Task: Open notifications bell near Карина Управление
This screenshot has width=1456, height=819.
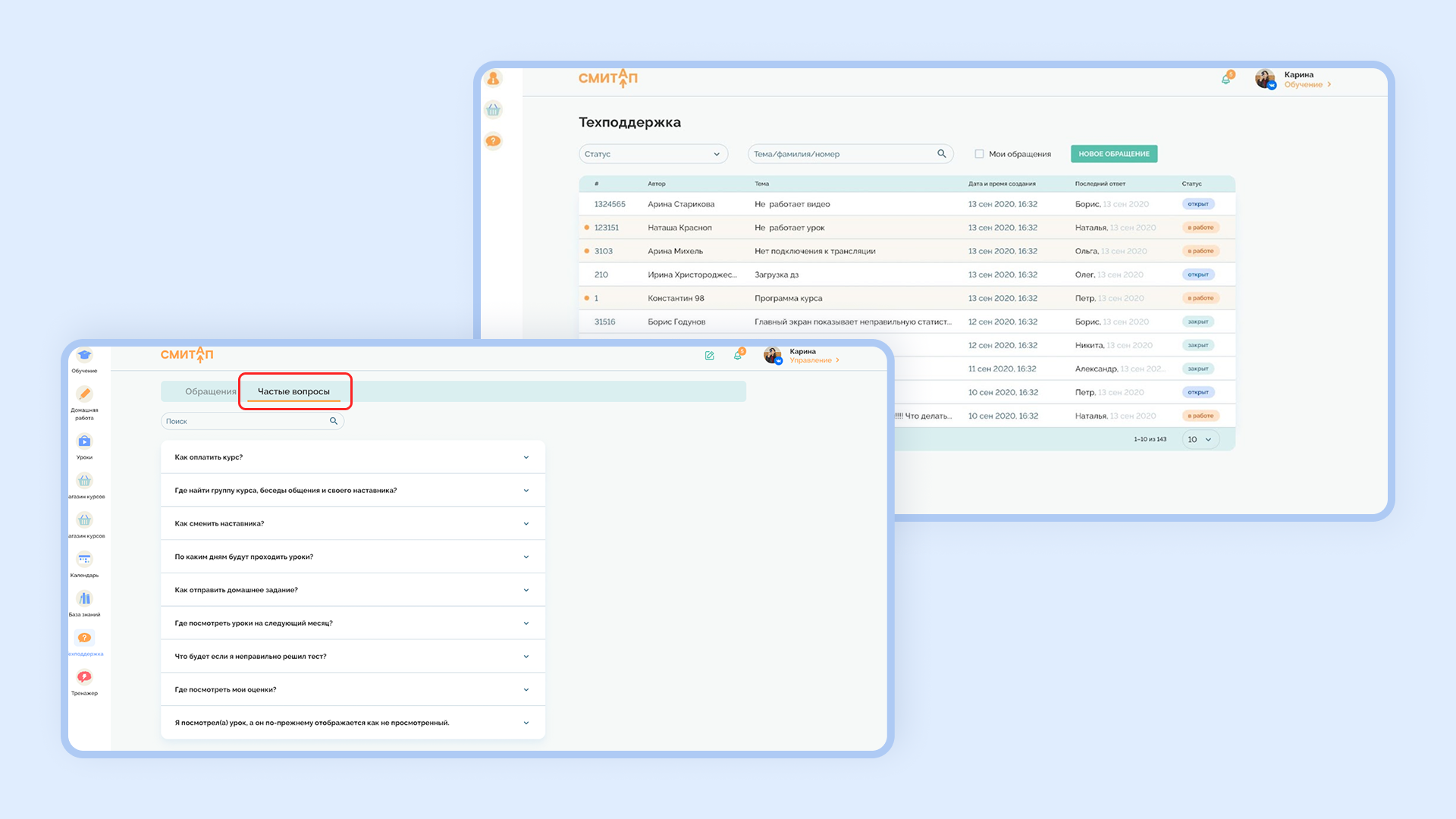Action: point(738,355)
